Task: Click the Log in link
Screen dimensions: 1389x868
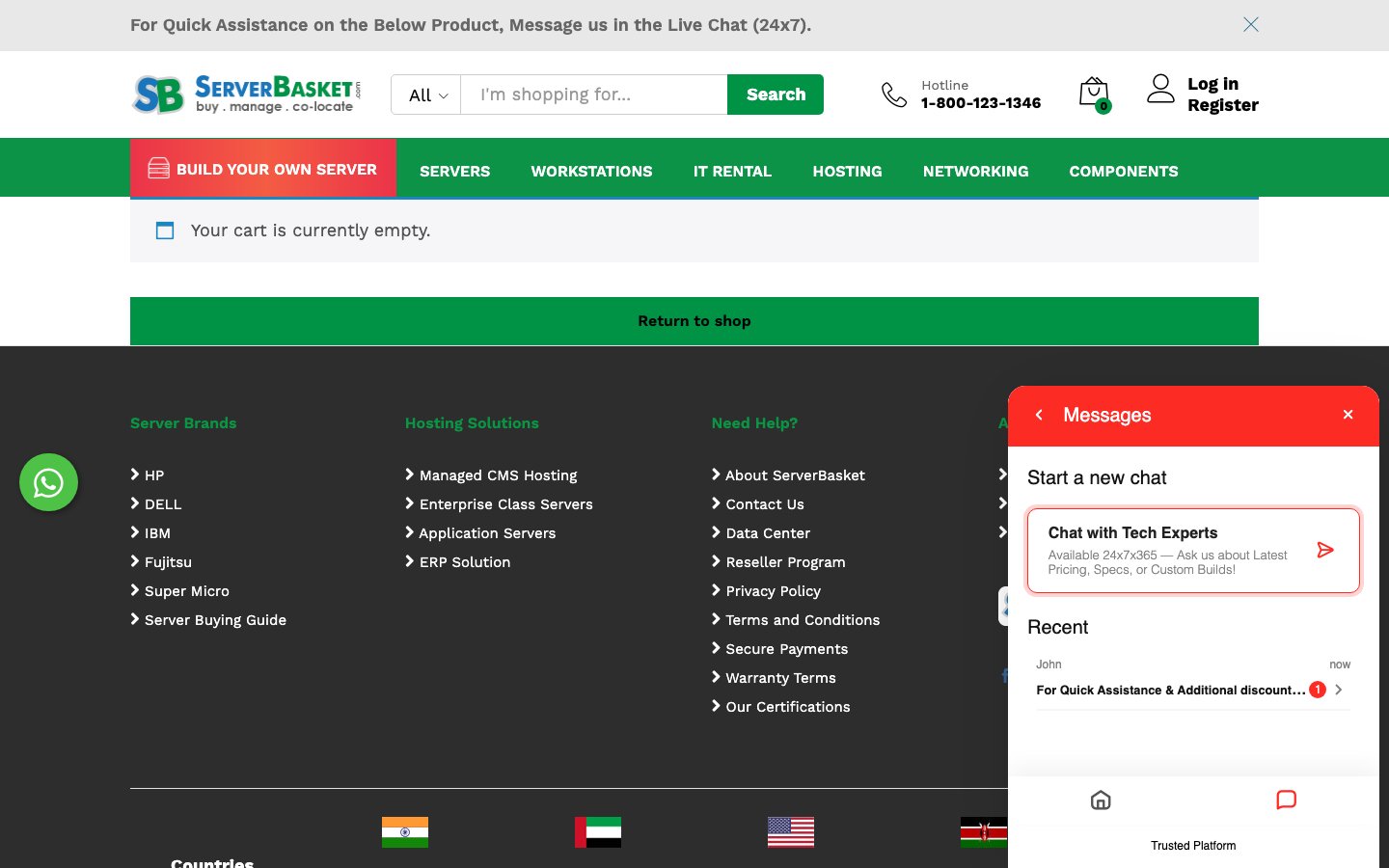Action: [1212, 84]
